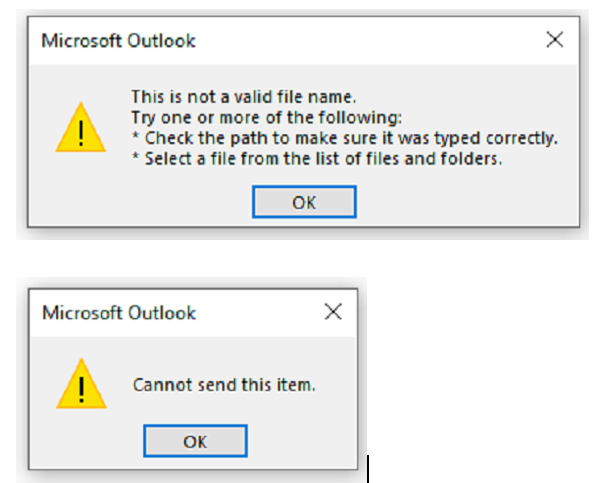Click the "This is not a valid file name" text
Image resolution: width=602 pixels, height=483 pixels.
point(243,96)
